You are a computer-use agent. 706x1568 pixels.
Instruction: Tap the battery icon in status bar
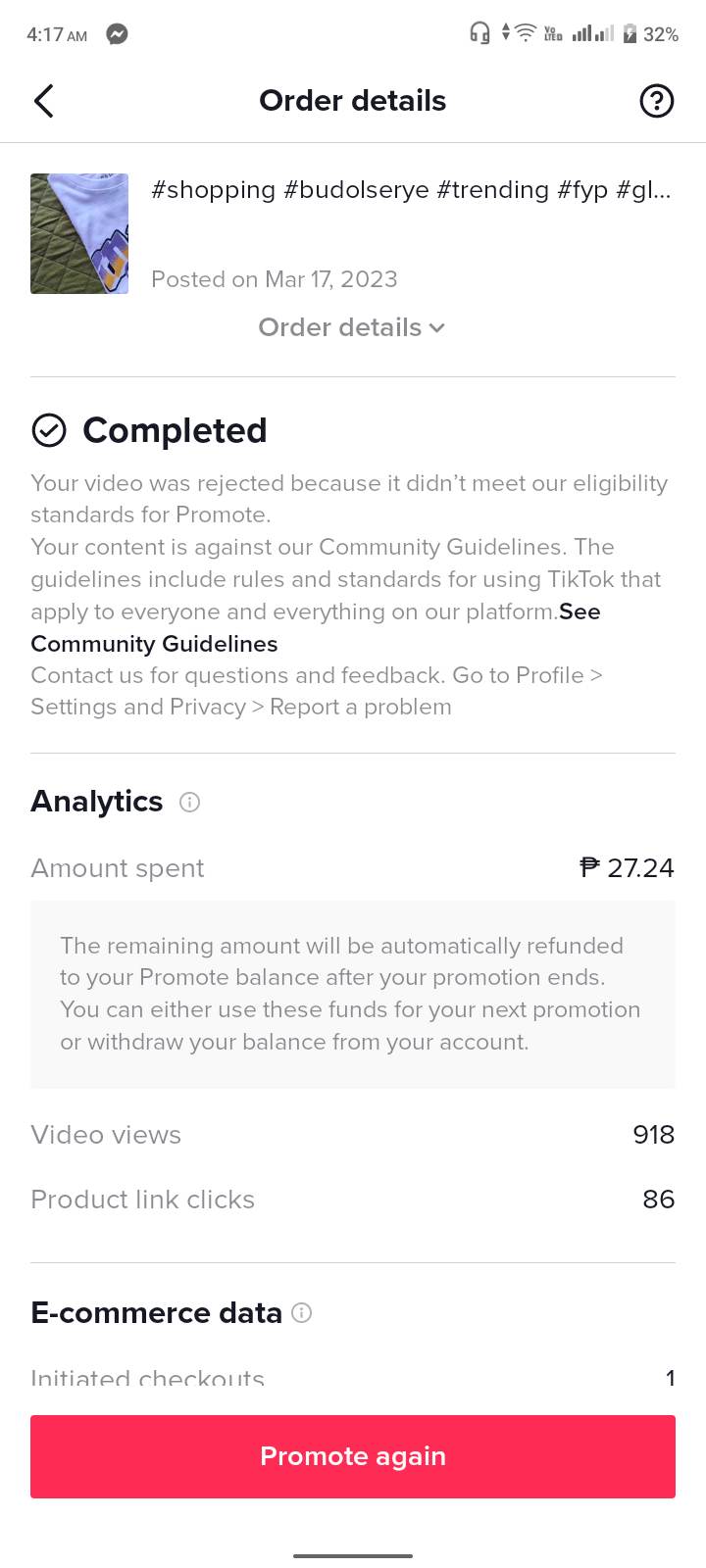coord(630,34)
